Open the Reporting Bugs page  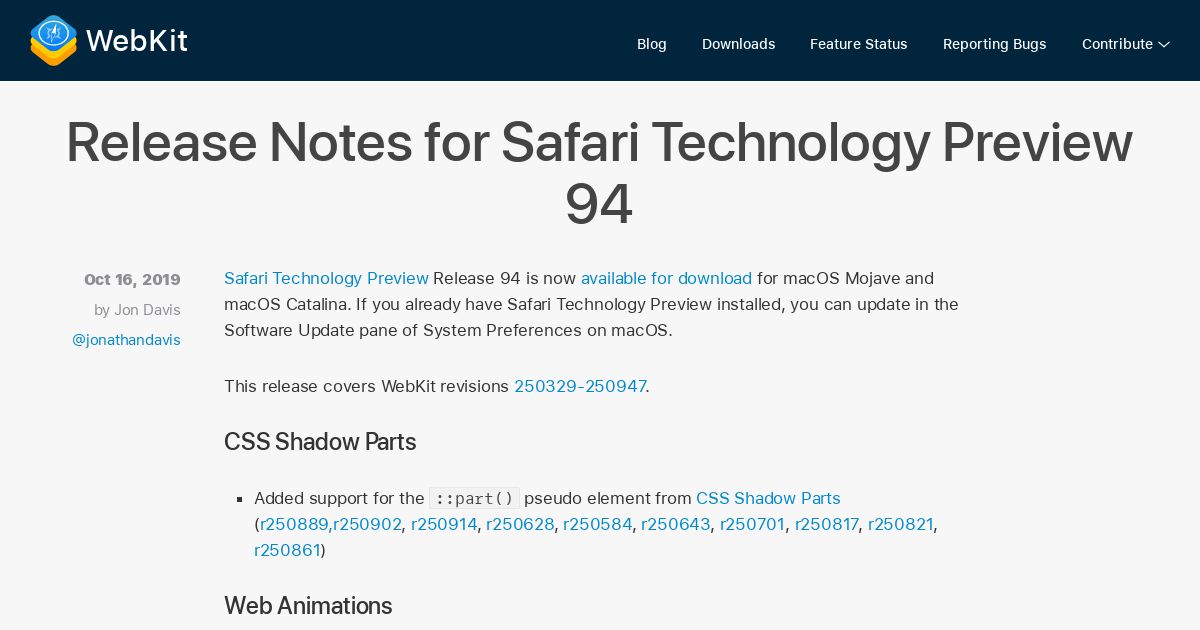pyautogui.click(x=995, y=44)
